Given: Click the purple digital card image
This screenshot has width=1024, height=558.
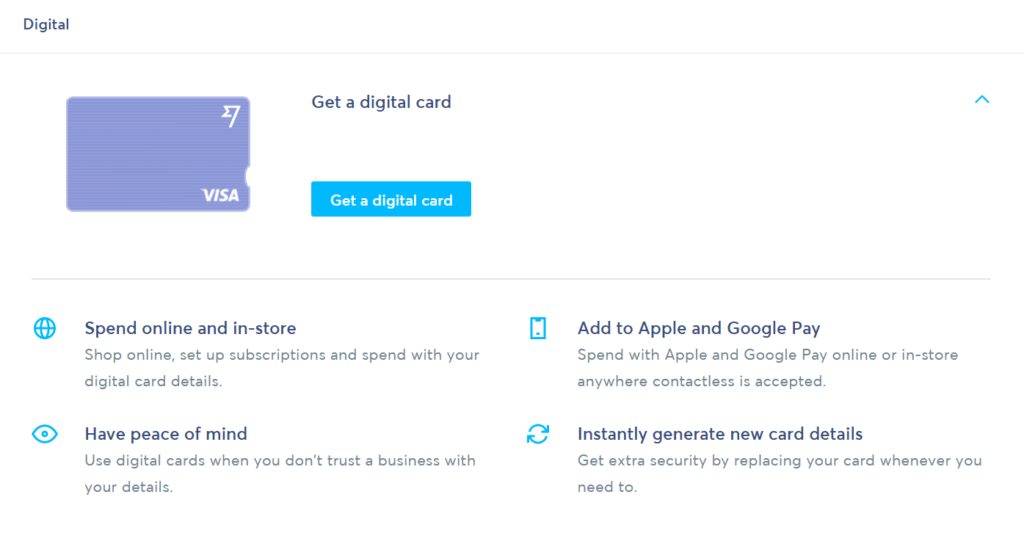Looking at the screenshot, I should pyautogui.click(x=158, y=154).
